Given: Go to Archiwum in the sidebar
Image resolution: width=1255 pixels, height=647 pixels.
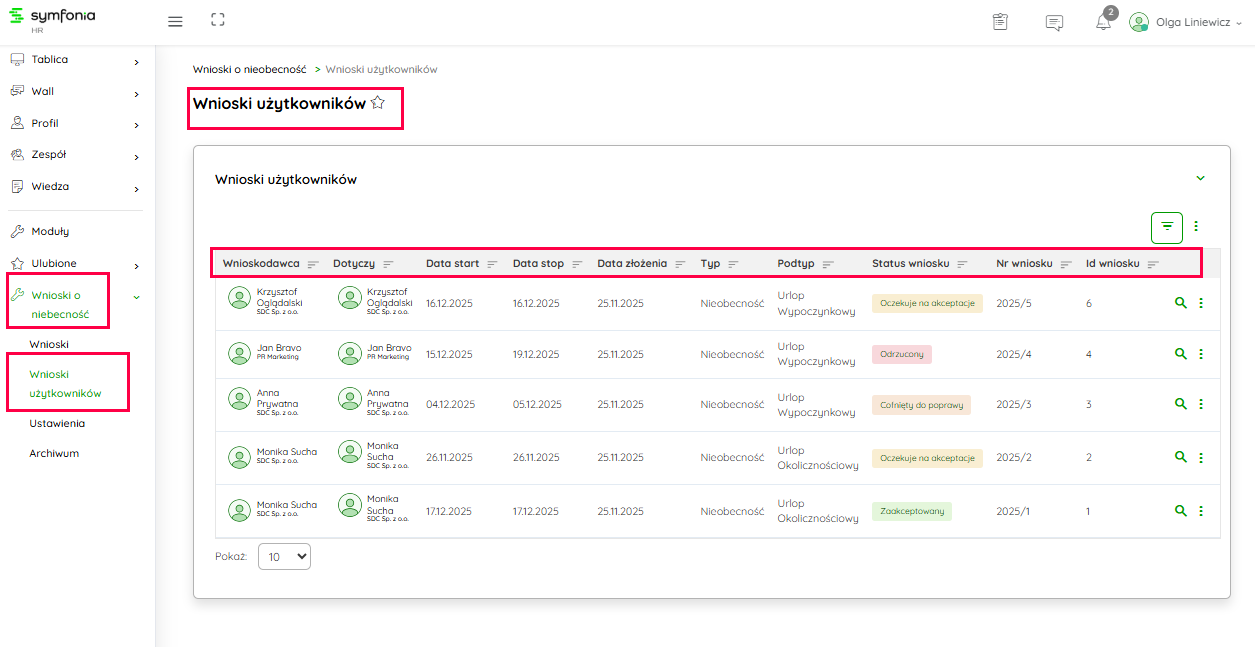Looking at the screenshot, I should 54,454.
